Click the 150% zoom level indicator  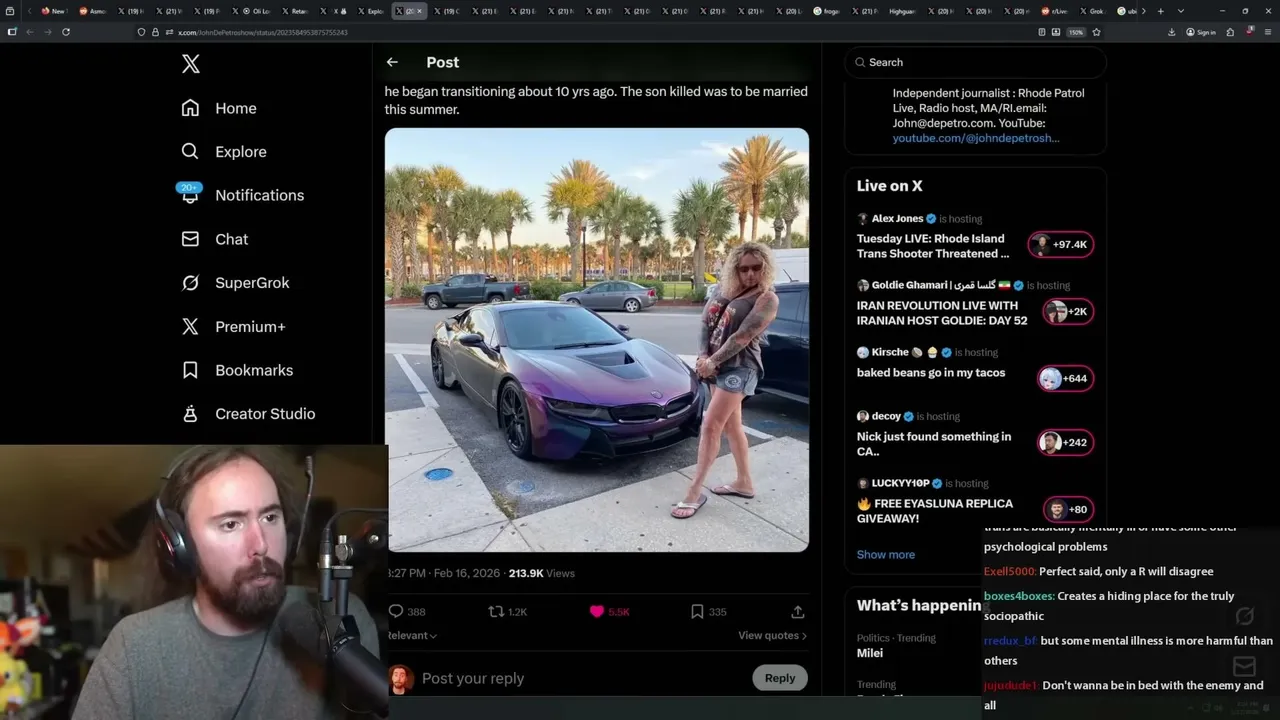point(1076,32)
